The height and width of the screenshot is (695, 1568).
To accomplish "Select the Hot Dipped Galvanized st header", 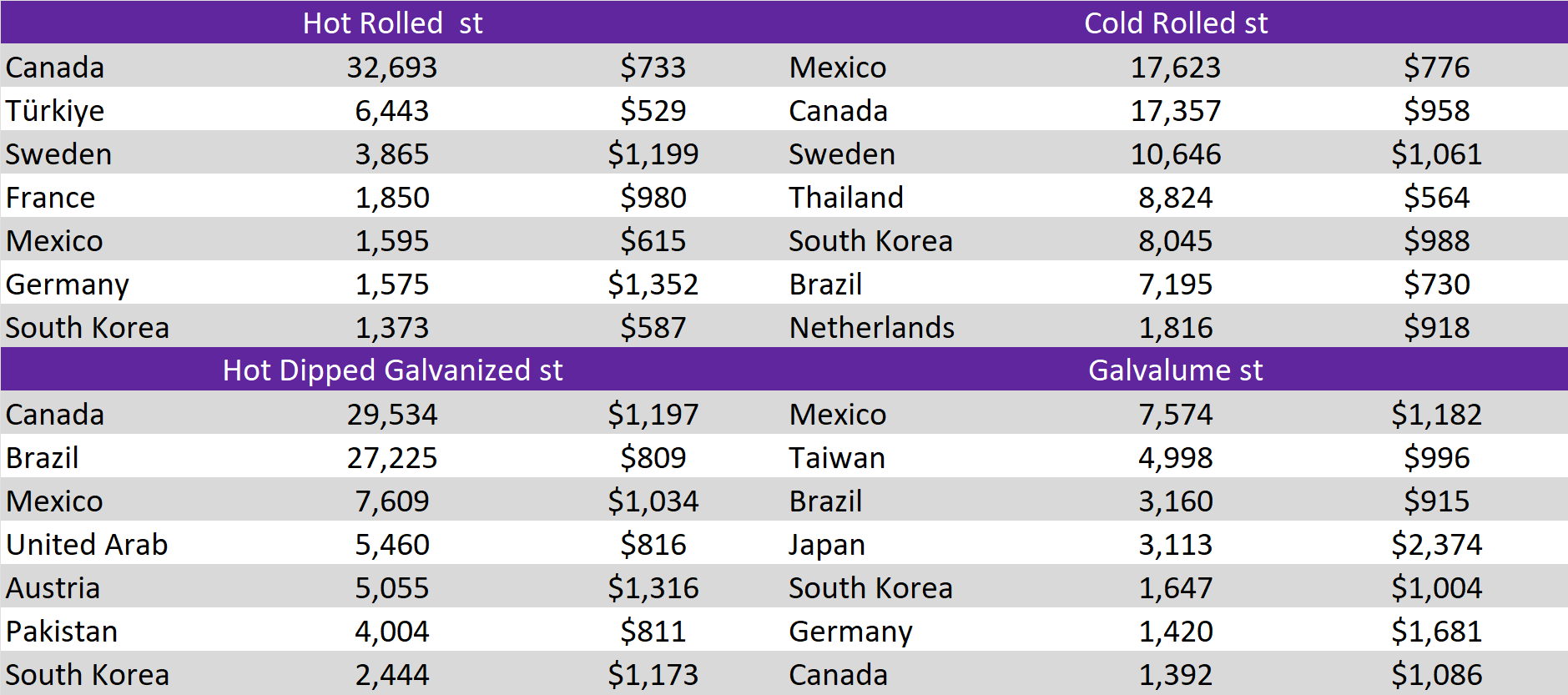I will coord(392,370).
